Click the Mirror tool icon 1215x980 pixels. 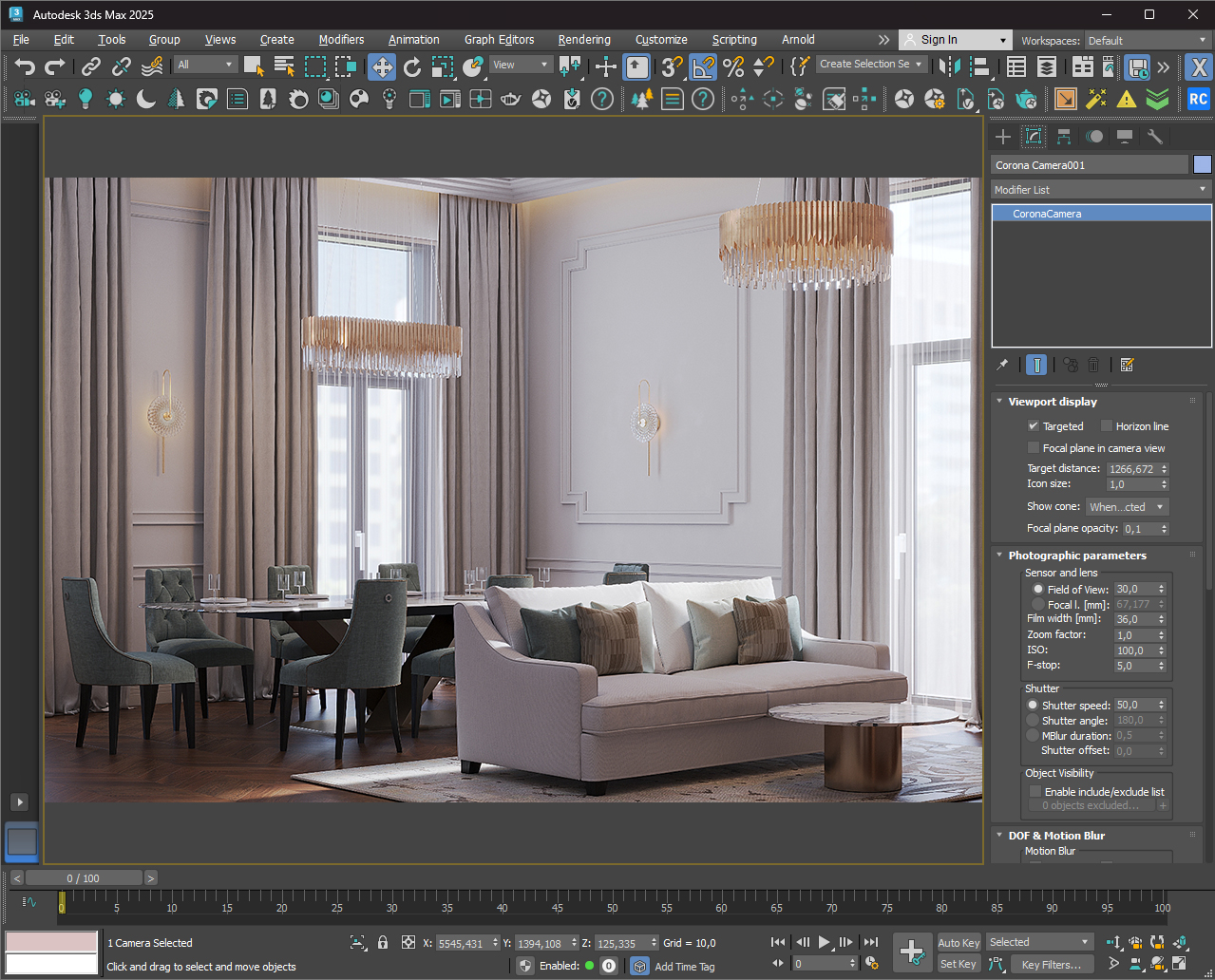(948, 66)
